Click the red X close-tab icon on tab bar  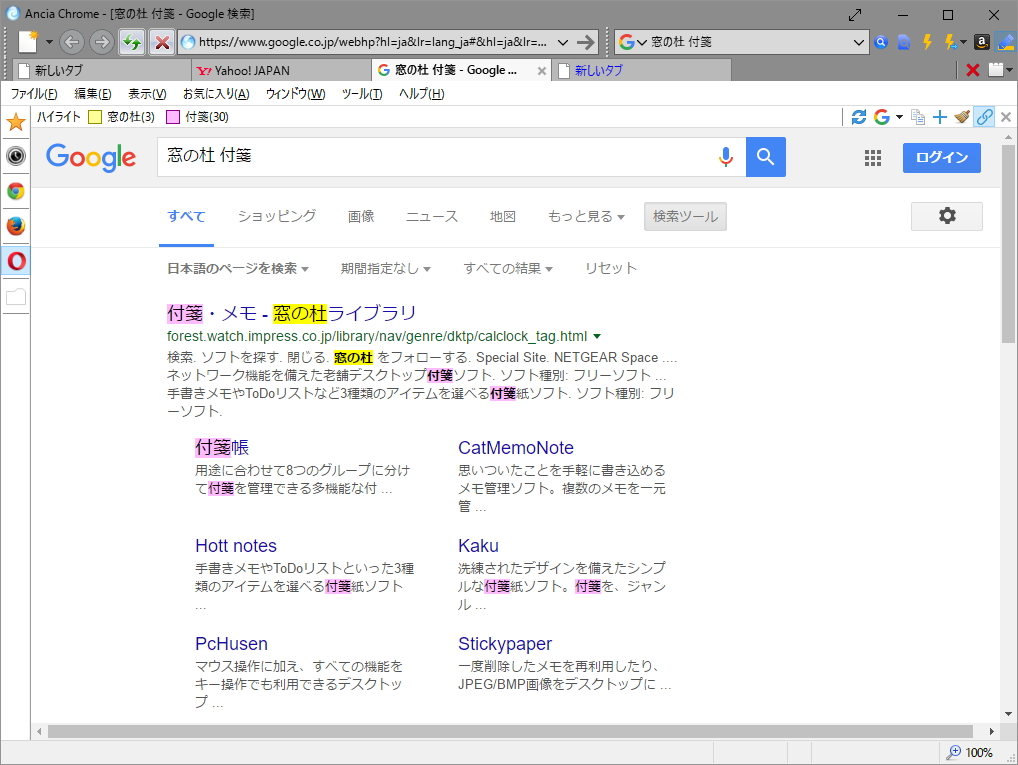tap(972, 70)
